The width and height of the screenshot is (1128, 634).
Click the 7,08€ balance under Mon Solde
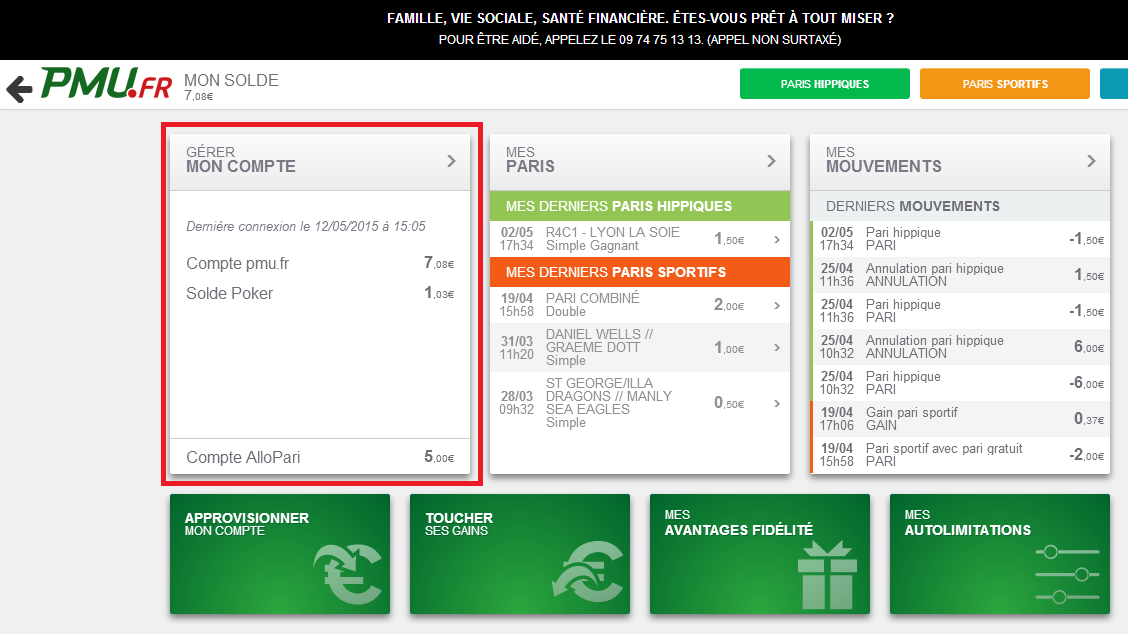click(199, 96)
